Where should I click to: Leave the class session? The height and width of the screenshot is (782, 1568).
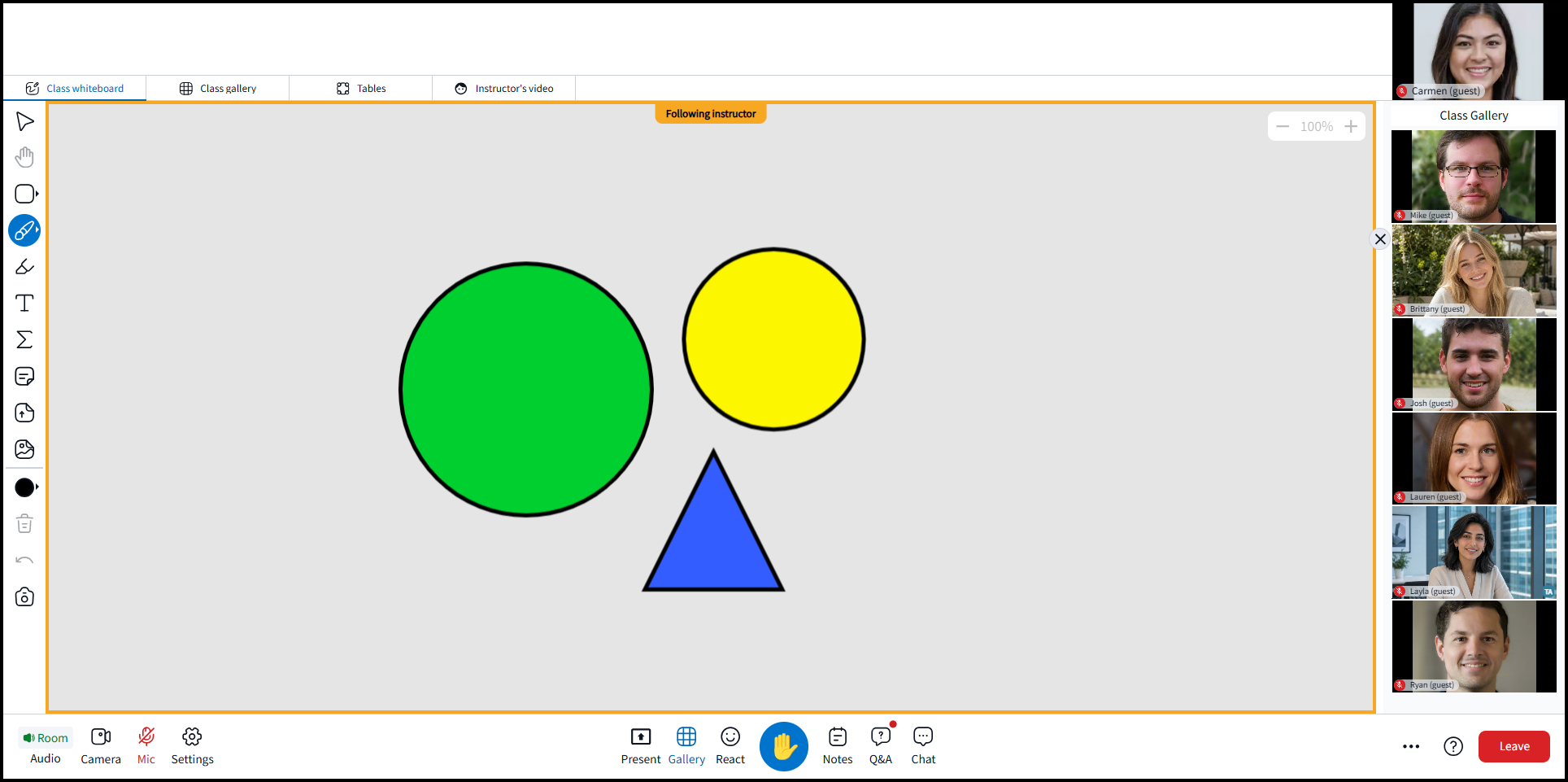[1514, 746]
